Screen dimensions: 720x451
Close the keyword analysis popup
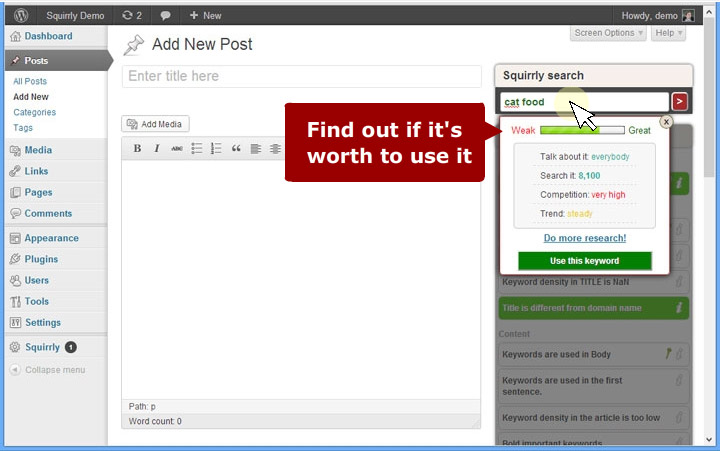click(x=666, y=121)
